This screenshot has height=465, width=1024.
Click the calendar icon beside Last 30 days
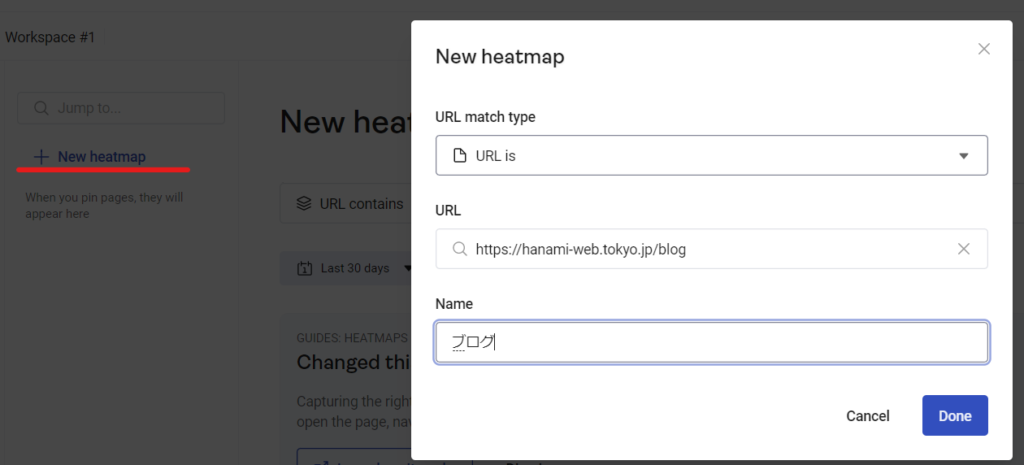(304, 268)
